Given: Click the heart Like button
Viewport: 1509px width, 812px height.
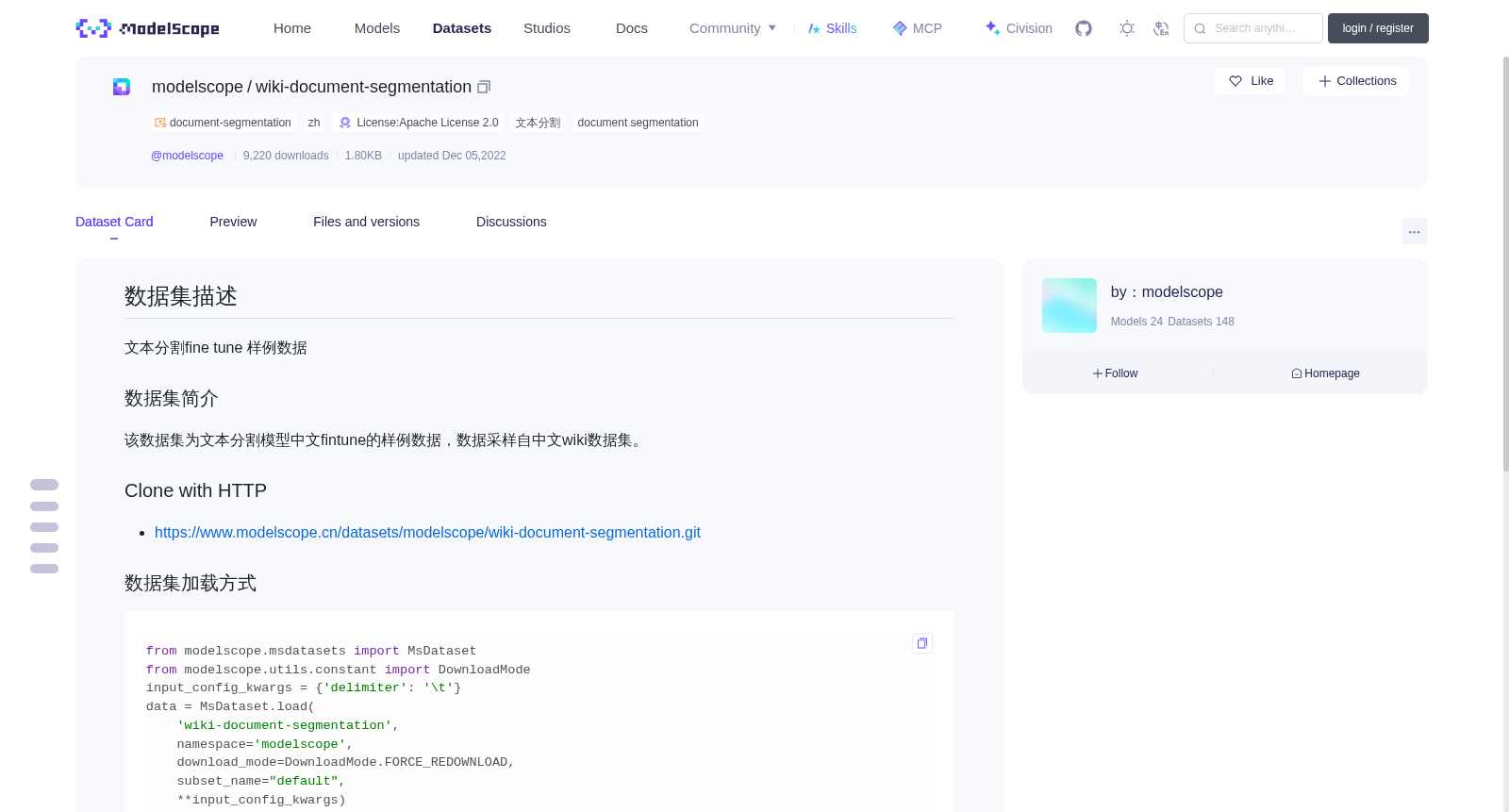Looking at the screenshot, I should point(1250,81).
